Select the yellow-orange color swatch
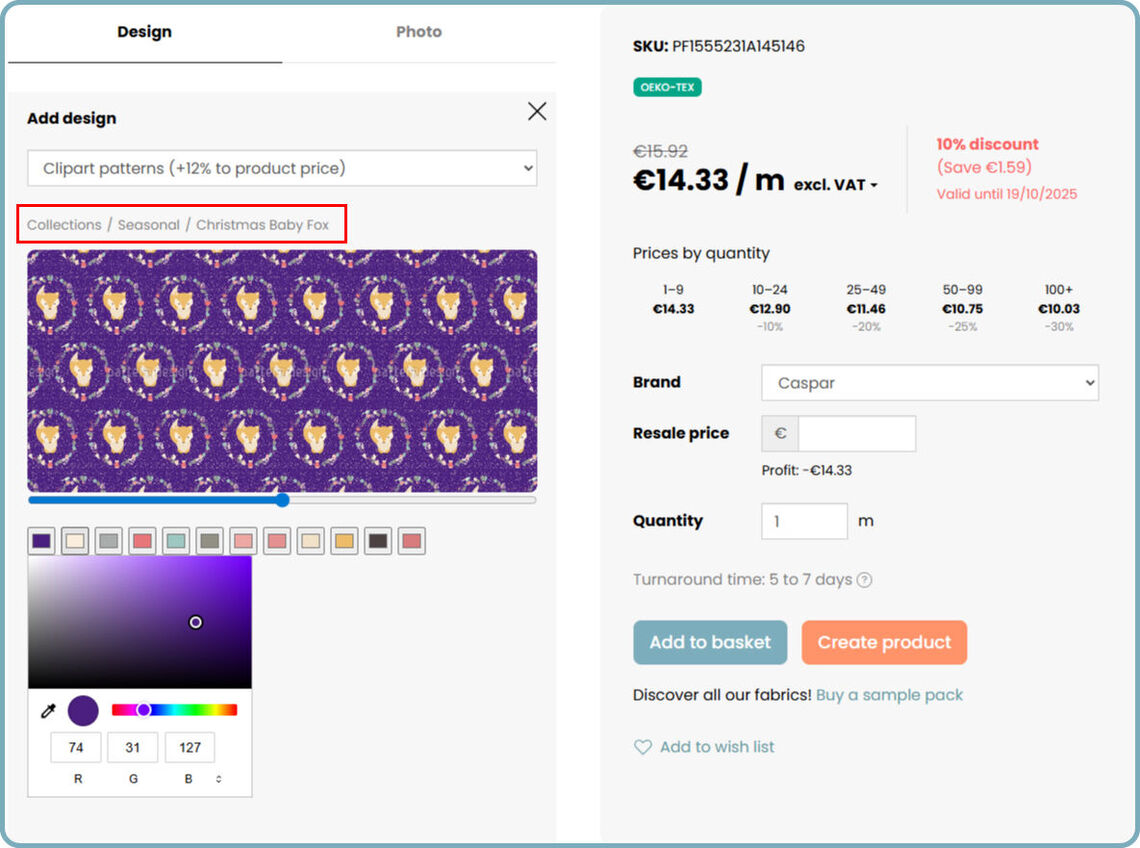Screen dimensions: 1140x848 click(x=344, y=541)
